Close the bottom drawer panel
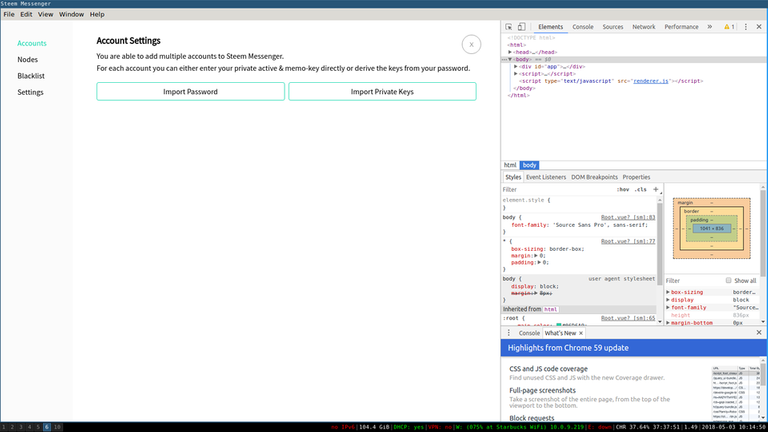Screen dimensions: 768x432 point(759,333)
